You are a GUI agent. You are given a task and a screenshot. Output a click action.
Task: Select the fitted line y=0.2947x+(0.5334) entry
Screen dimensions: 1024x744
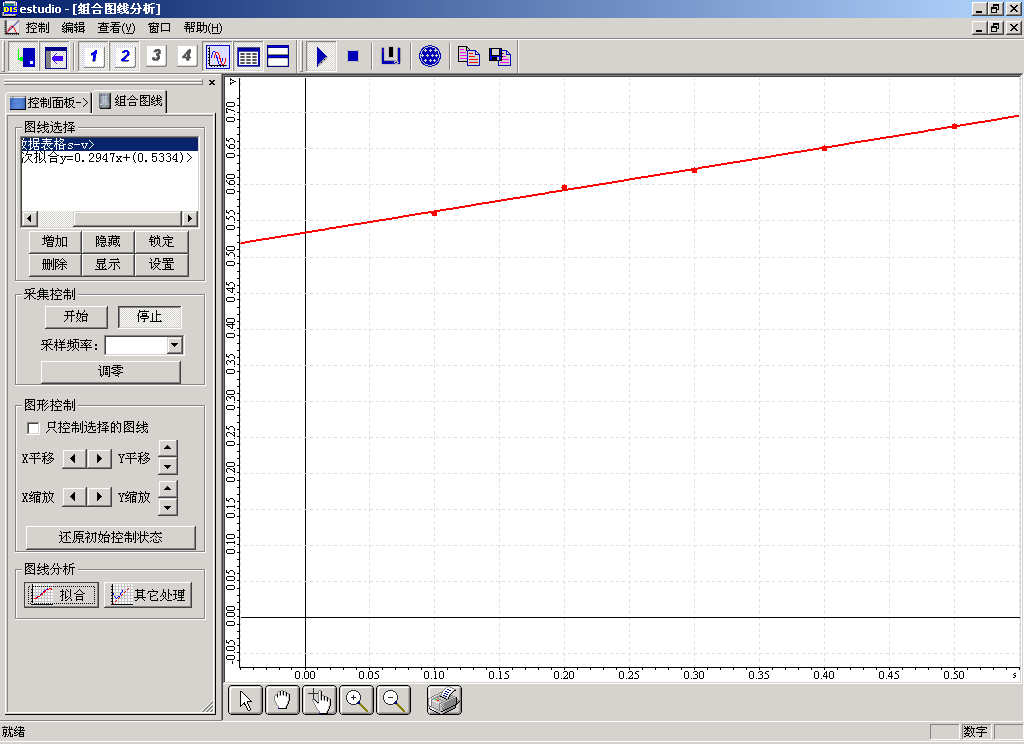click(108, 158)
